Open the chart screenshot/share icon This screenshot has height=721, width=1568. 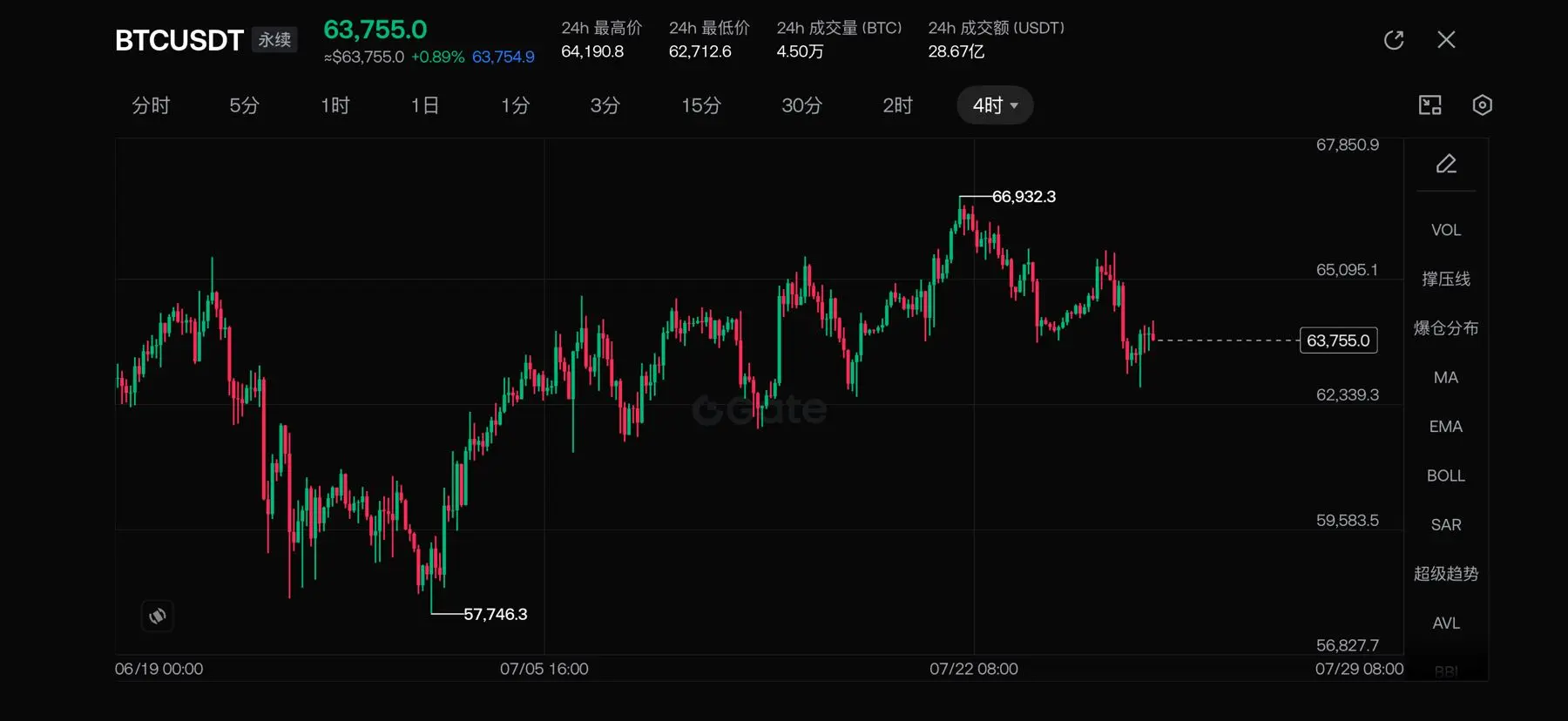coord(1430,105)
